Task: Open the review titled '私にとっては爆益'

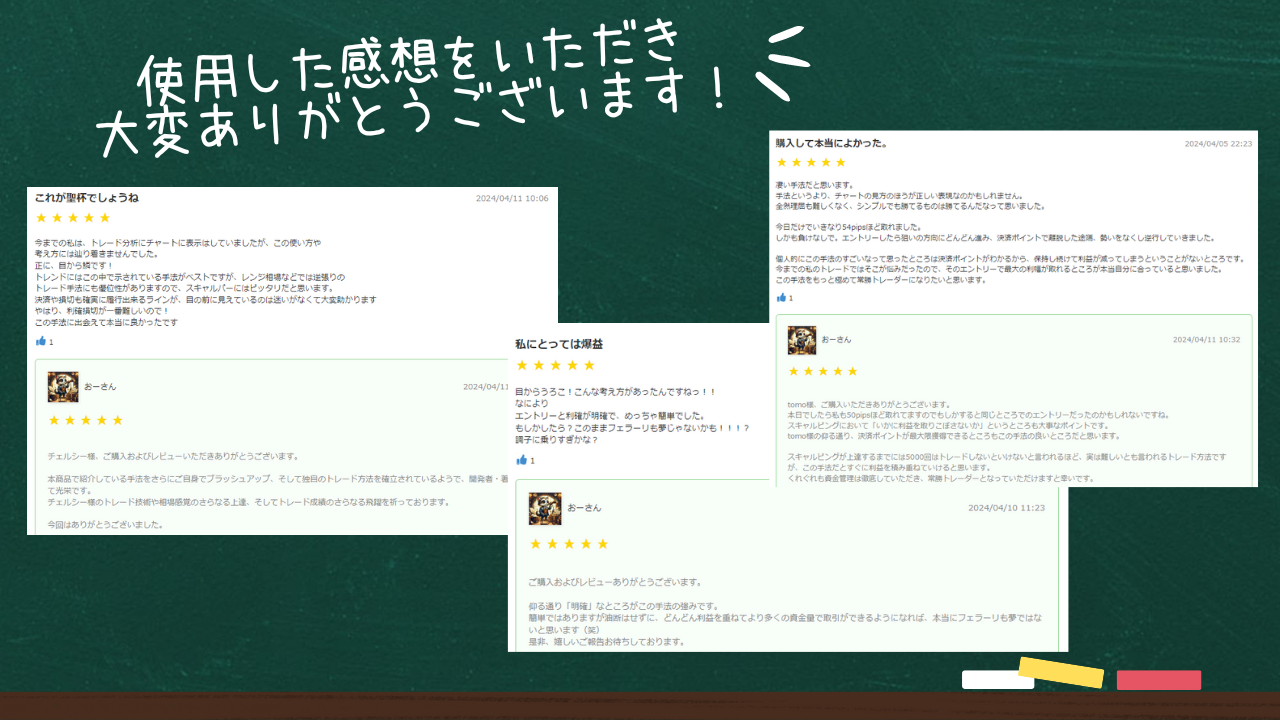Action: coord(559,344)
